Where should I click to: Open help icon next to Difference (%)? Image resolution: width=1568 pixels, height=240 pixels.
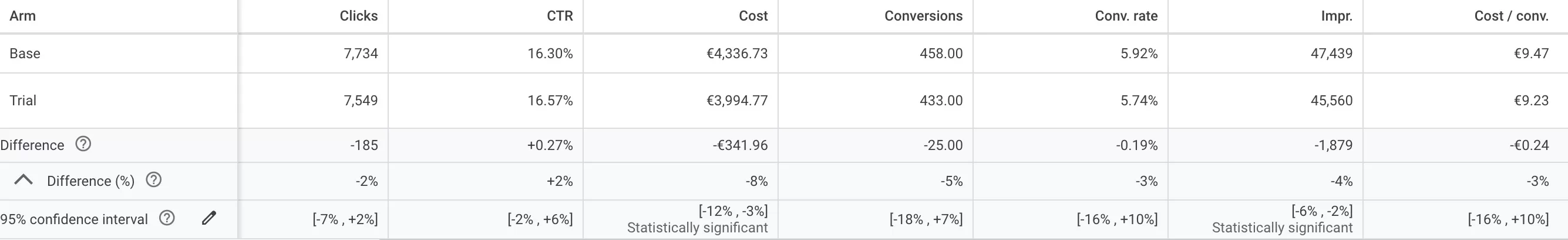(153, 181)
